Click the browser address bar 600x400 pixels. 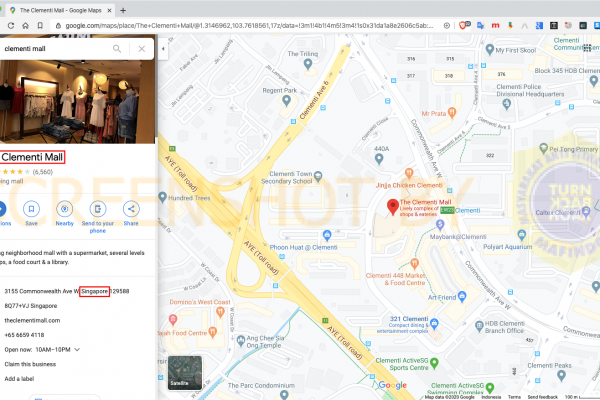point(249,26)
